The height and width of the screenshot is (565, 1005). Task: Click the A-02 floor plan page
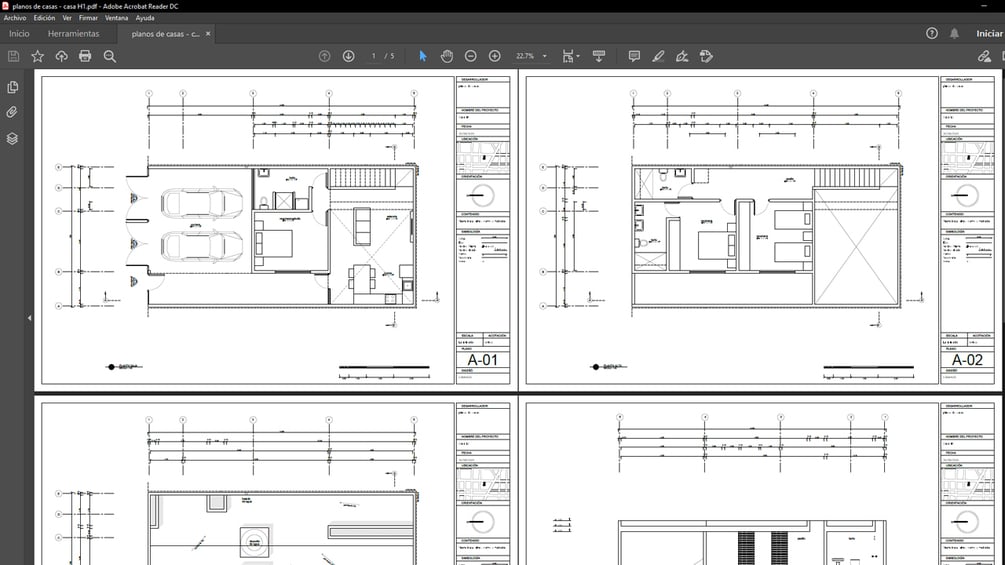760,231
